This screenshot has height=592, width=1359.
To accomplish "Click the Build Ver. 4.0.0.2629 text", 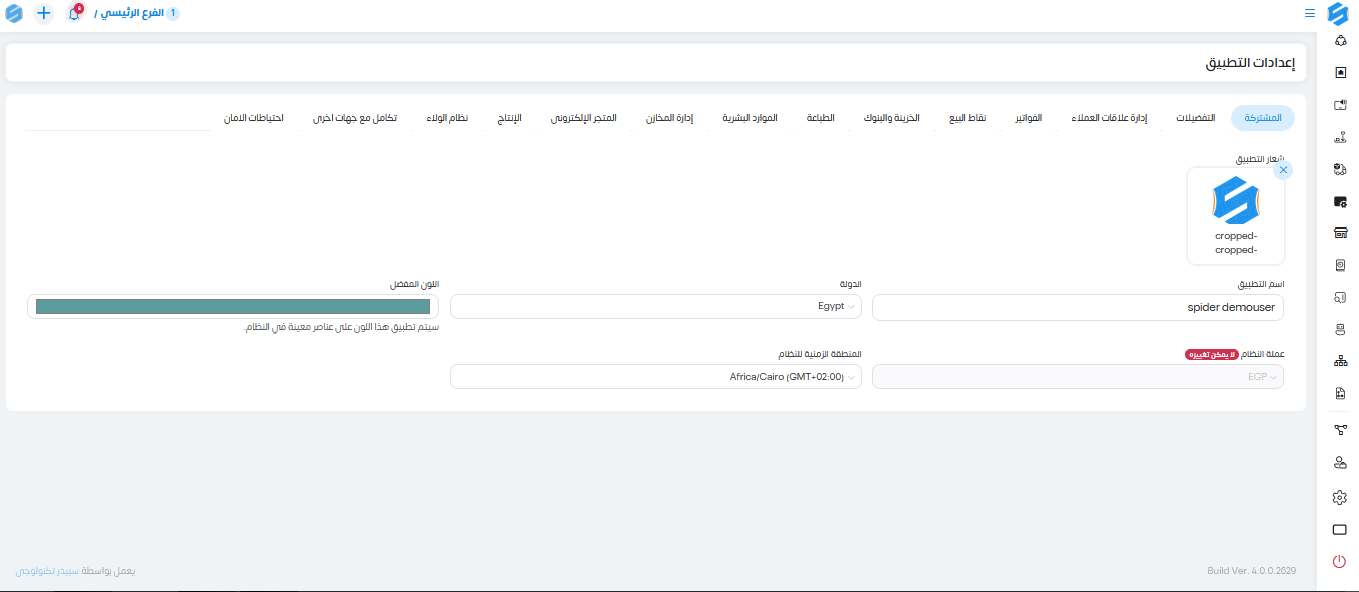I will [1252, 571].
